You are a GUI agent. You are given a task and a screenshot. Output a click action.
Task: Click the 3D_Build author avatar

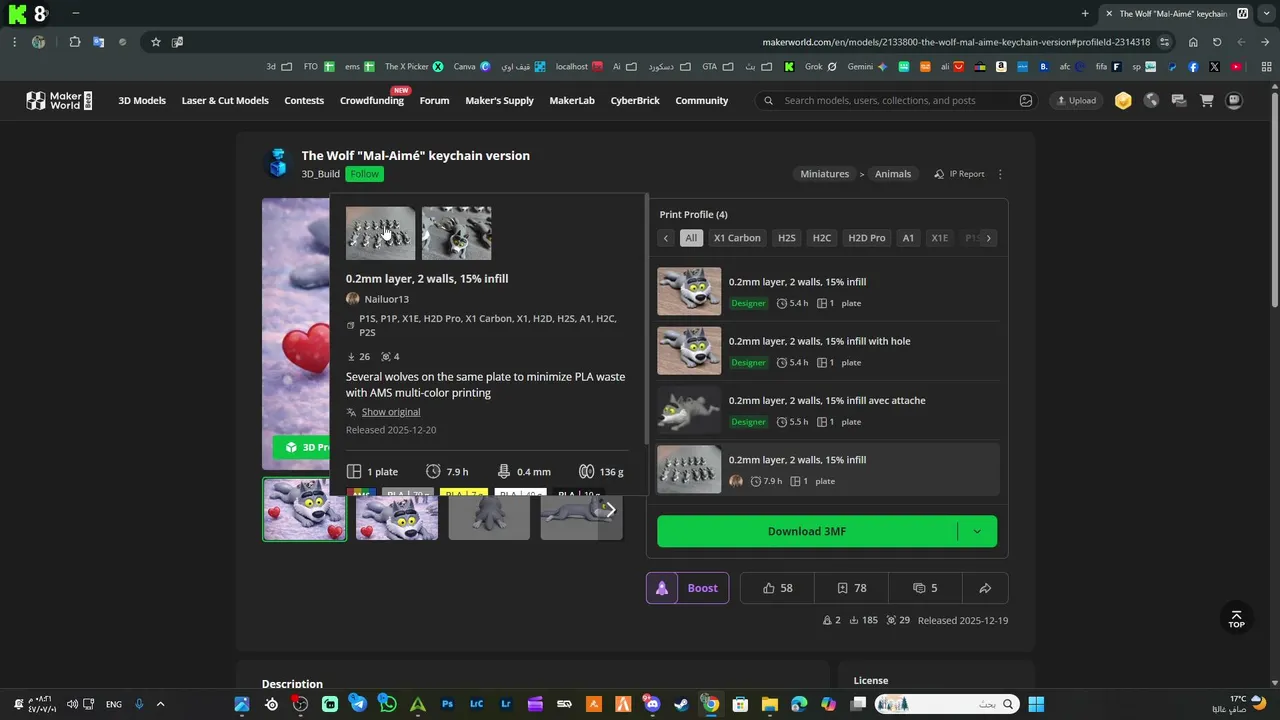point(277,163)
